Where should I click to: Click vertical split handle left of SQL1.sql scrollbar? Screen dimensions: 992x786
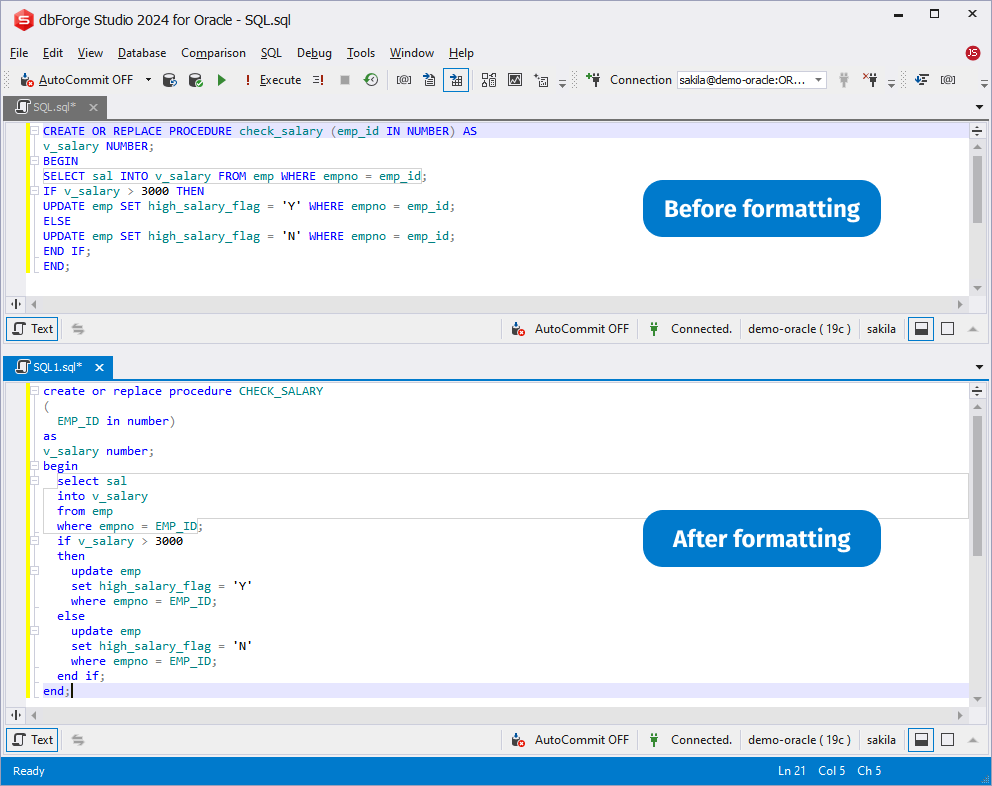[x=16, y=715]
